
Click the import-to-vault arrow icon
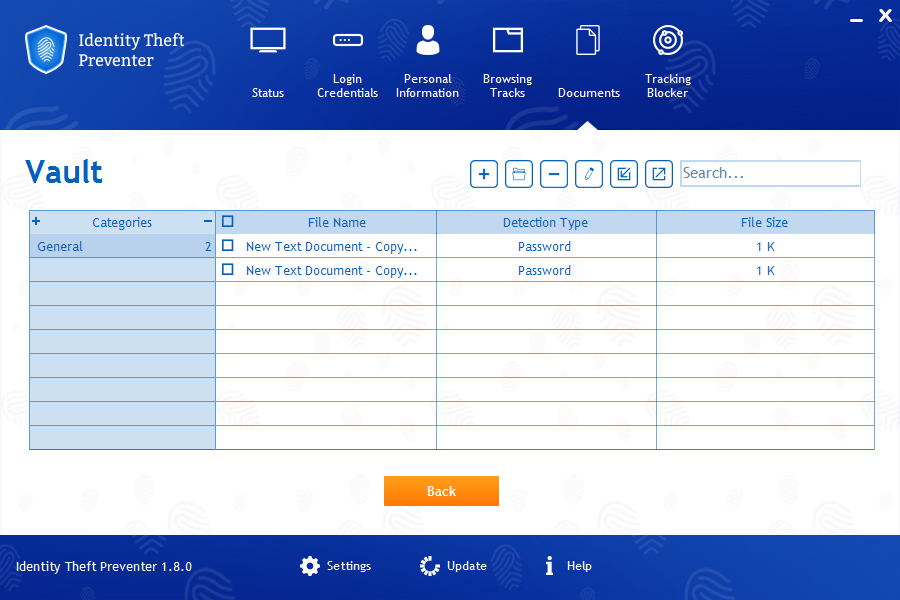624,173
